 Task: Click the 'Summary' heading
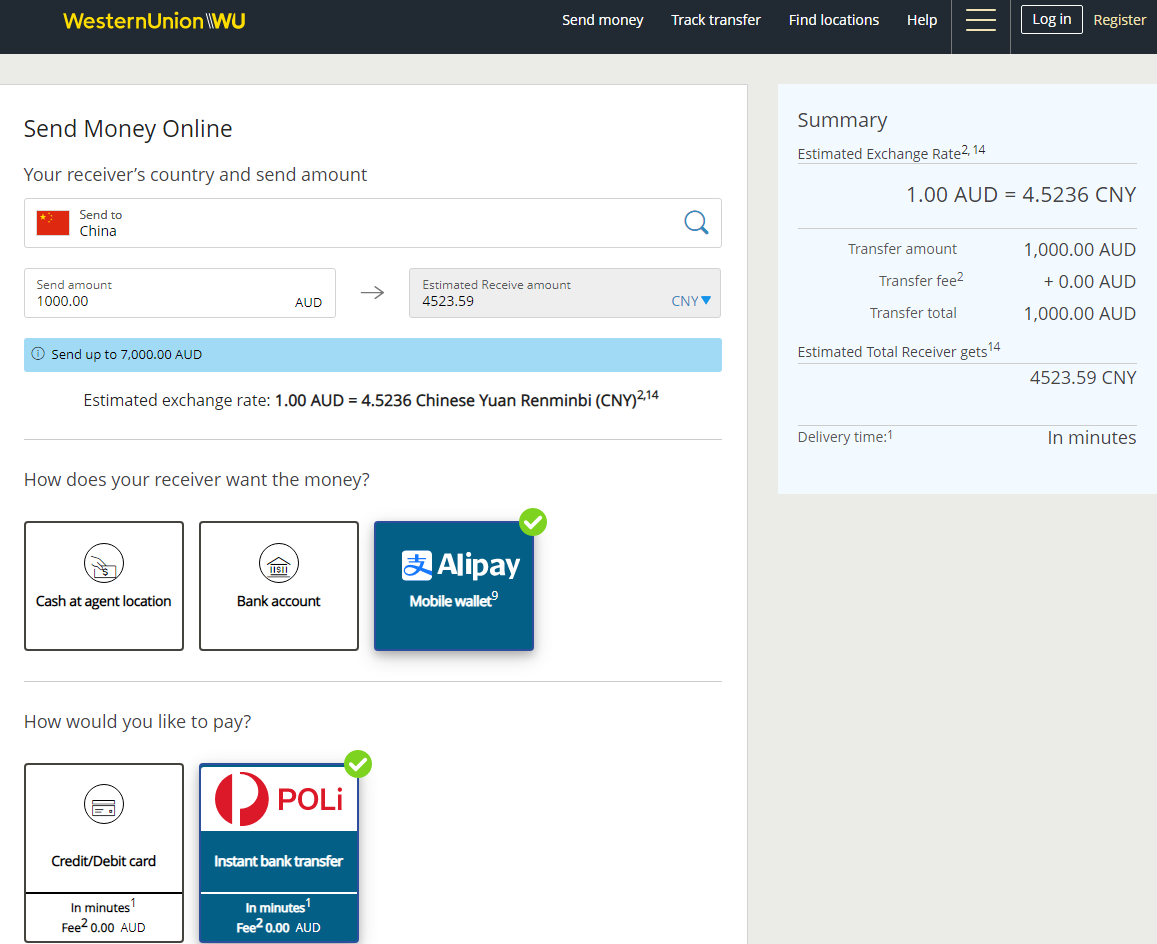click(842, 120)
